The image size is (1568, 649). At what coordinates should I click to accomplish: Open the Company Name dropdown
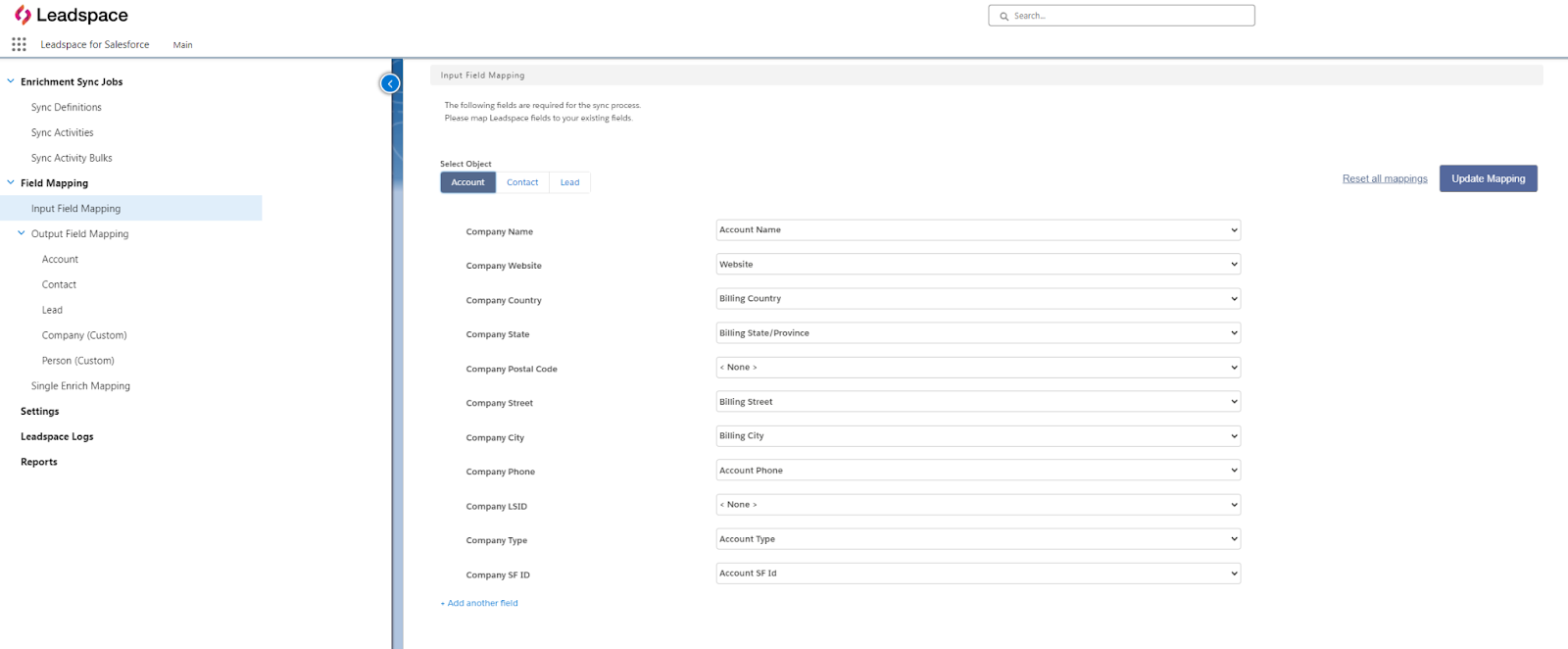pos(978,230)
